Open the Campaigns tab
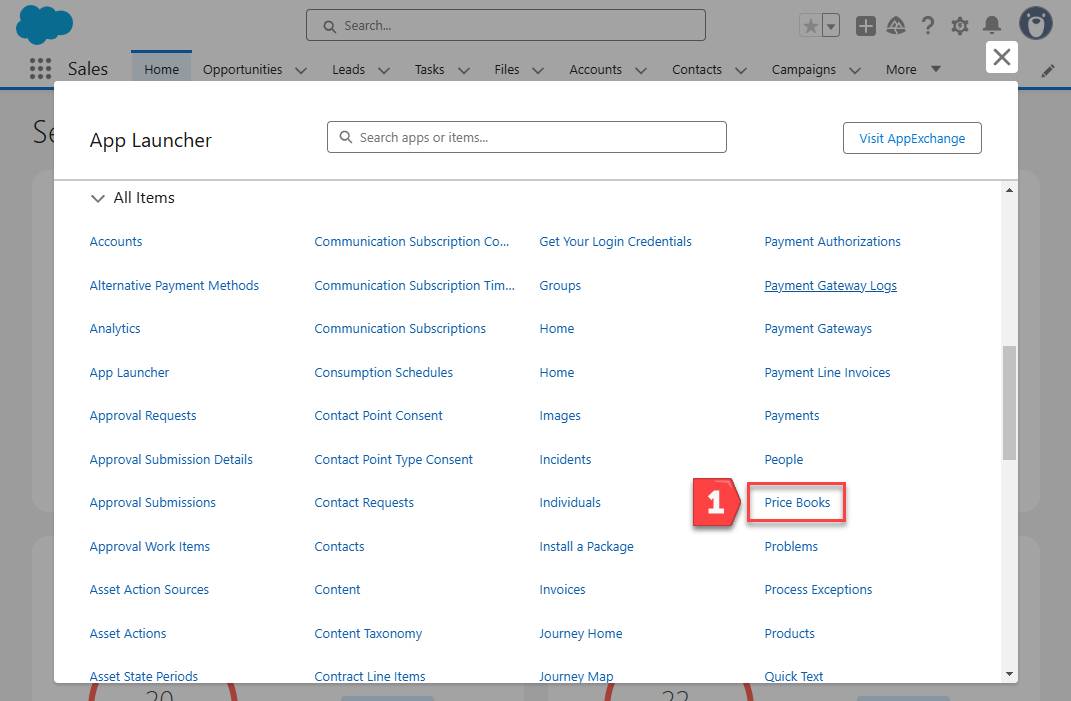1071x701 pixels. [803, 69]
